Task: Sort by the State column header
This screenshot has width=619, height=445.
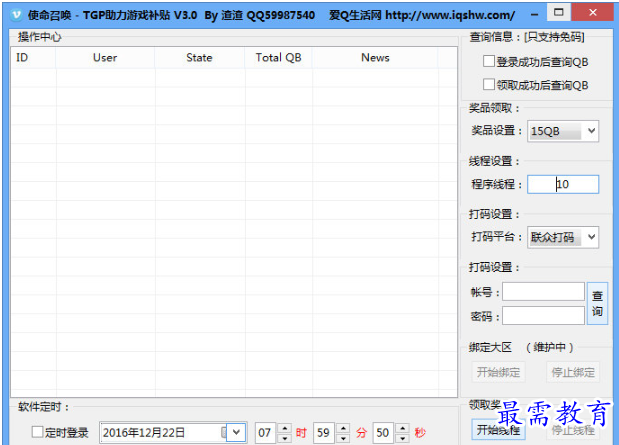Action: 199,58
